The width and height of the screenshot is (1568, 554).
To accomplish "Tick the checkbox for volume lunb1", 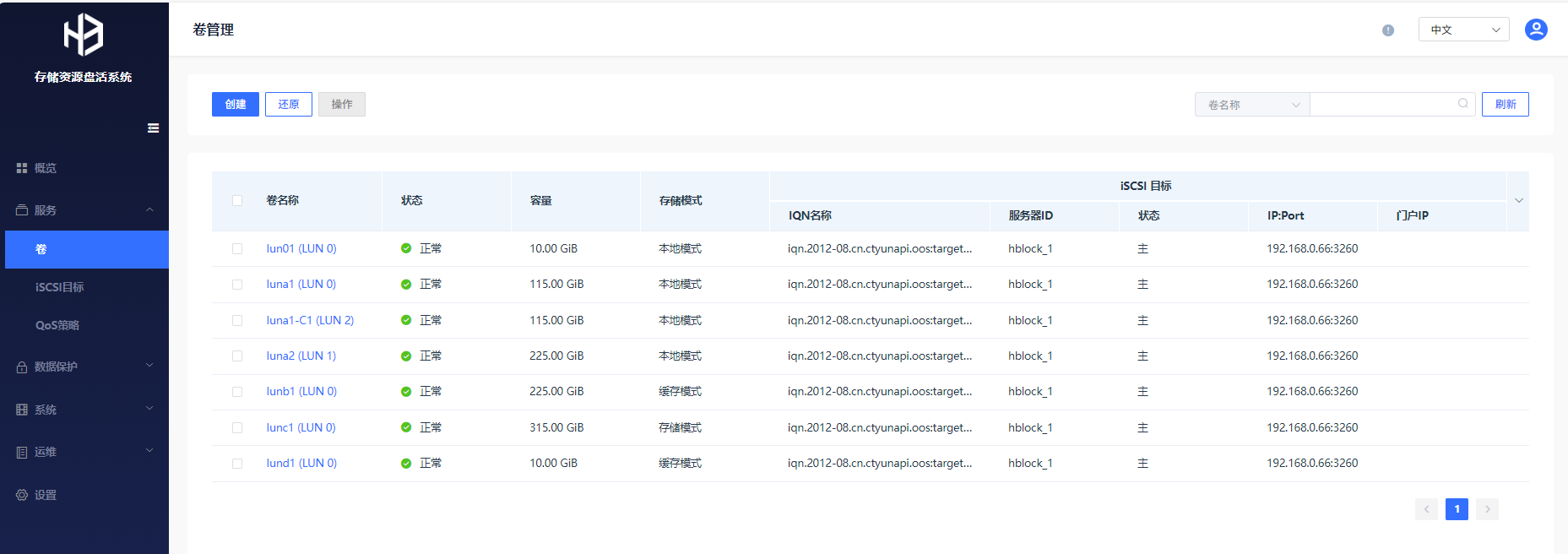I will tap(237, 392).
